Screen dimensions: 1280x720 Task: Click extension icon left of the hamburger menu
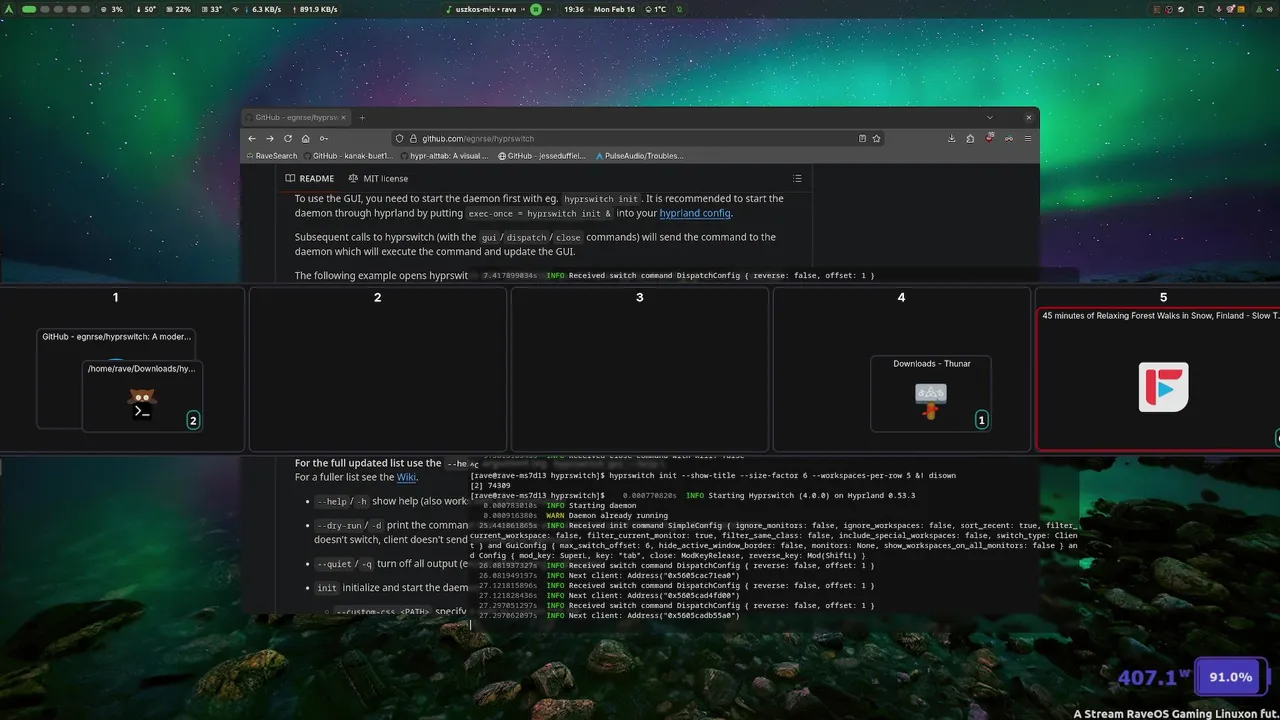[1009, 138]
